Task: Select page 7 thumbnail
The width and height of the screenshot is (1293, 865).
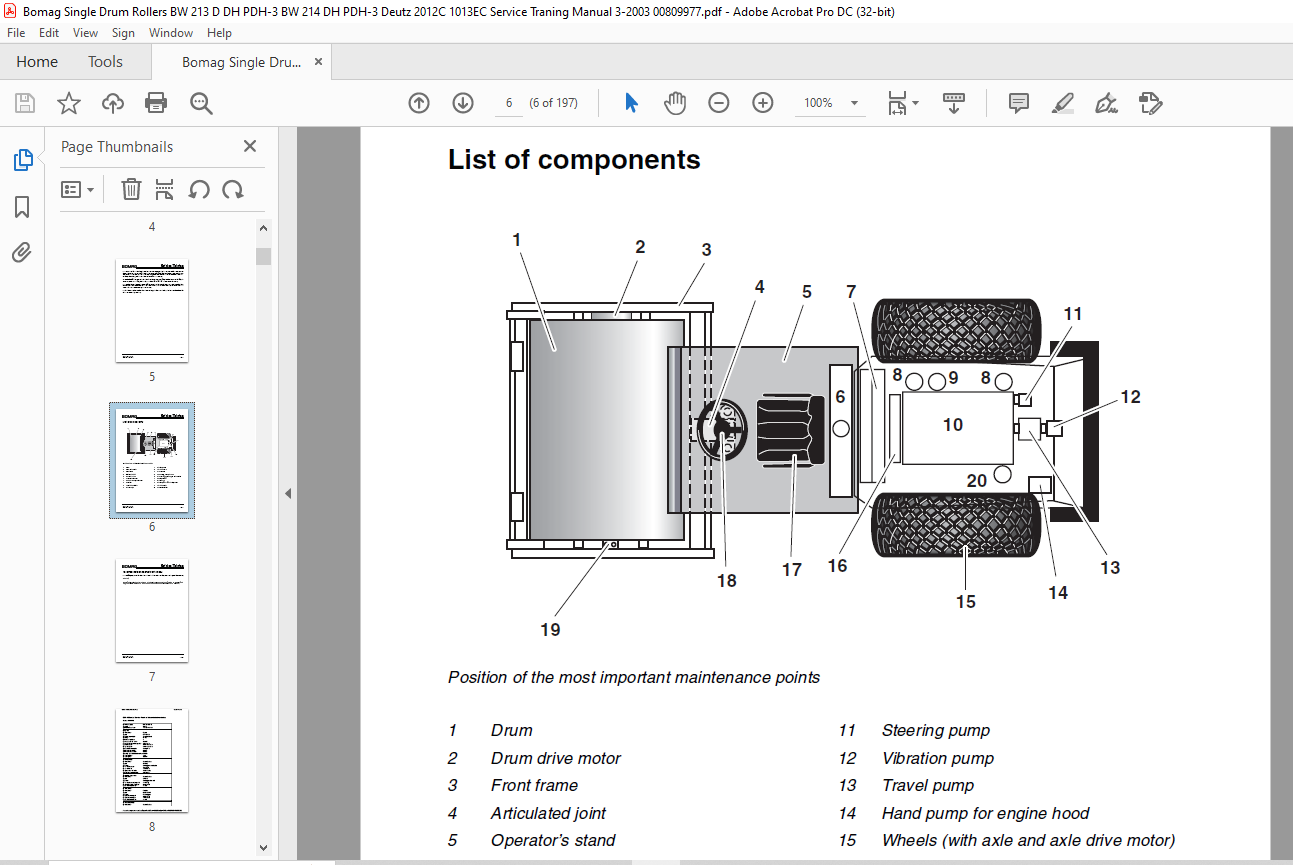Action: click(152, 611)
